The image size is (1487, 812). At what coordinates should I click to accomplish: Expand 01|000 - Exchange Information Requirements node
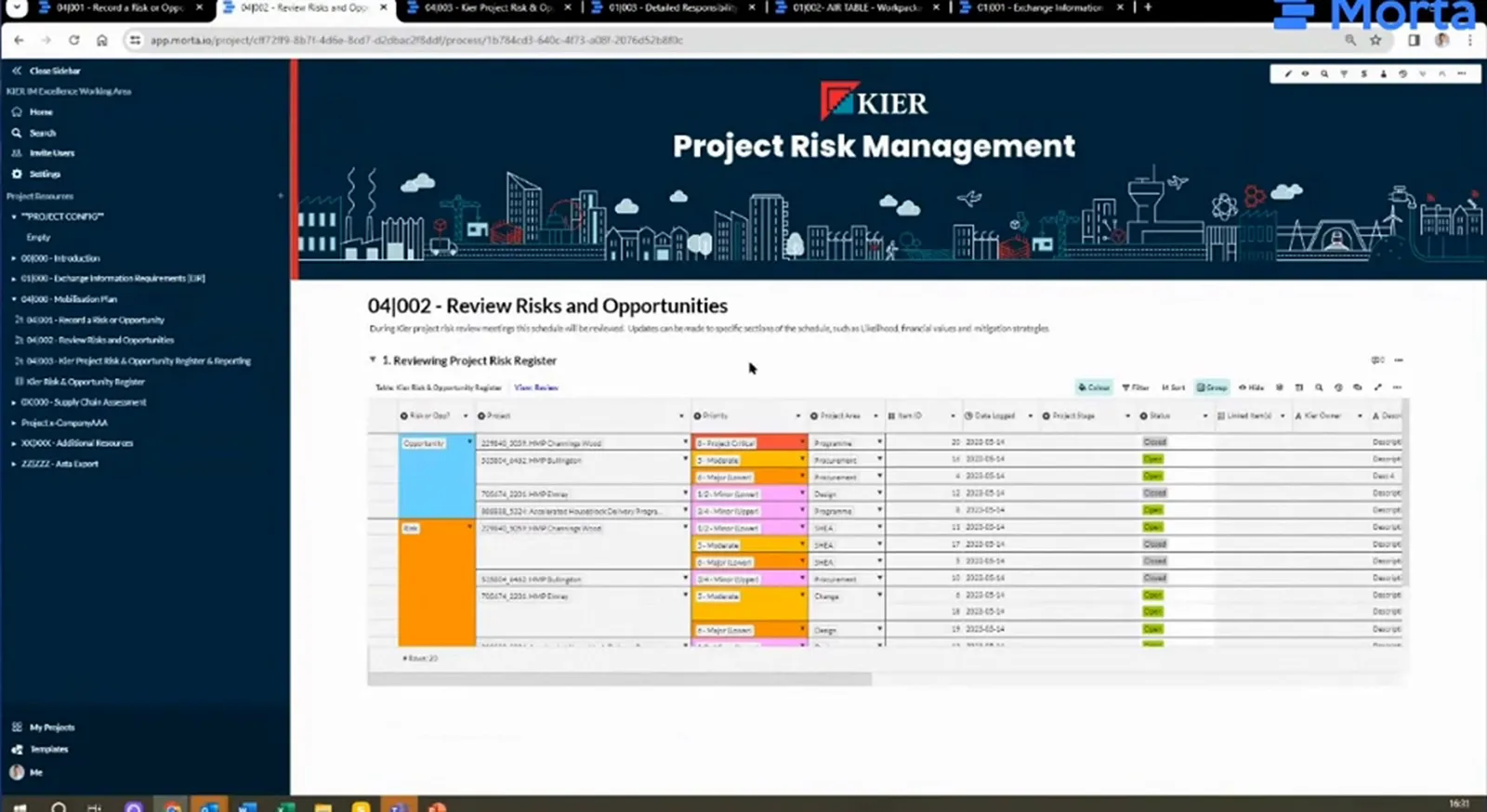(x=14, y=279)
